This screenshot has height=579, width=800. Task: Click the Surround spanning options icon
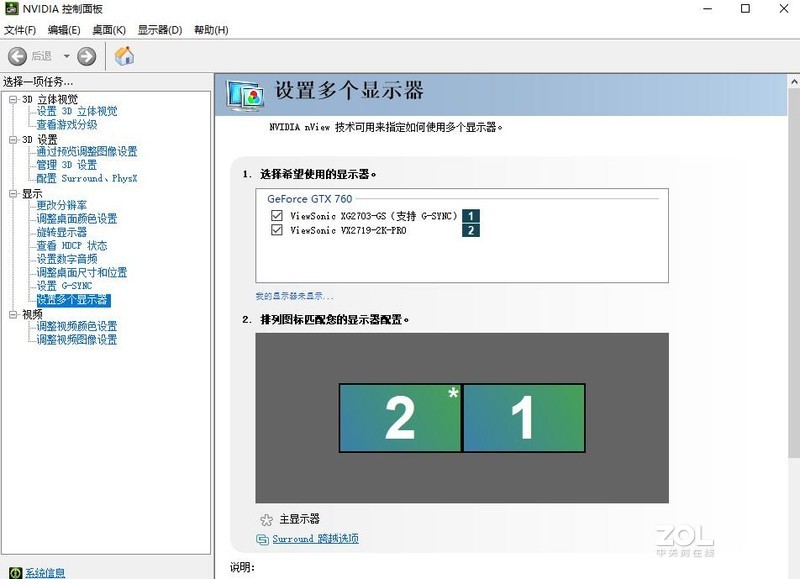click(263, 539)
